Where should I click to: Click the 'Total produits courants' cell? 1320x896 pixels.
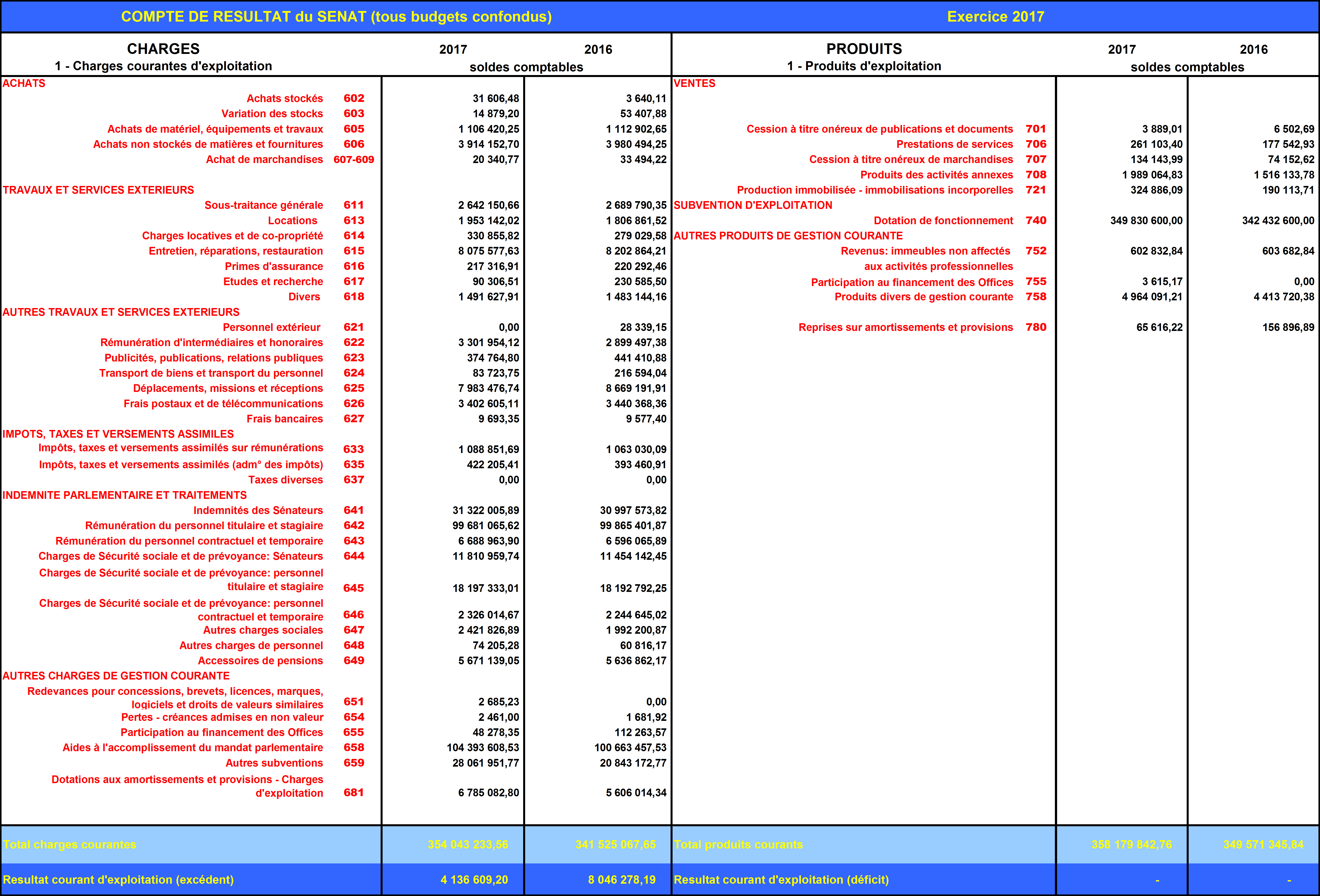pyautogui.click(x=738, y=844)
